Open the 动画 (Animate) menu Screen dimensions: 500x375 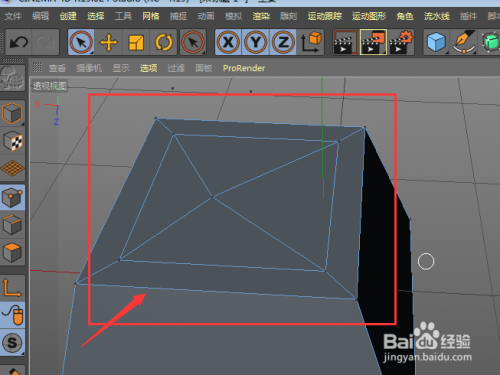[x=206, y=16]
